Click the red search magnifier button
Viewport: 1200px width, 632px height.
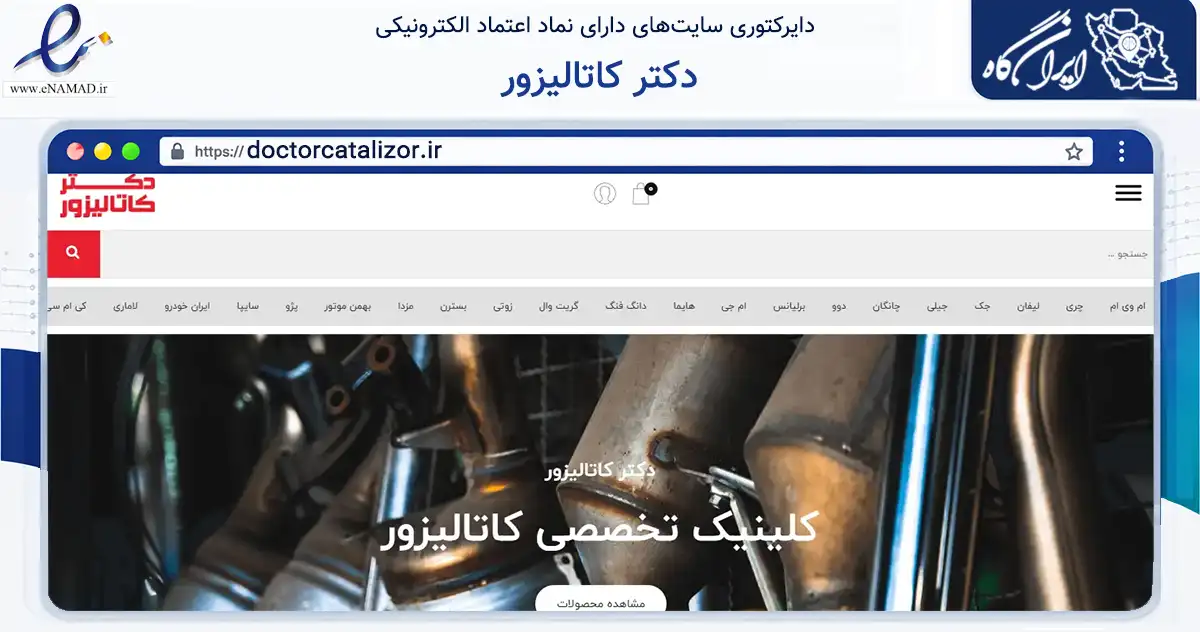coord(73,254)
